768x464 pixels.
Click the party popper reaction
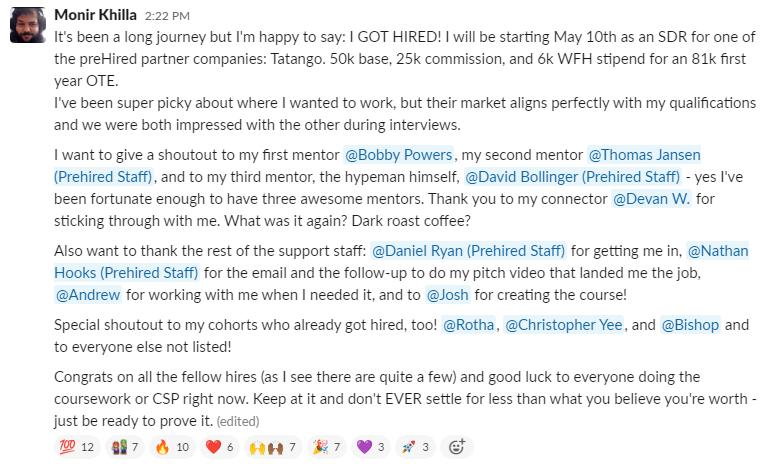331,446
